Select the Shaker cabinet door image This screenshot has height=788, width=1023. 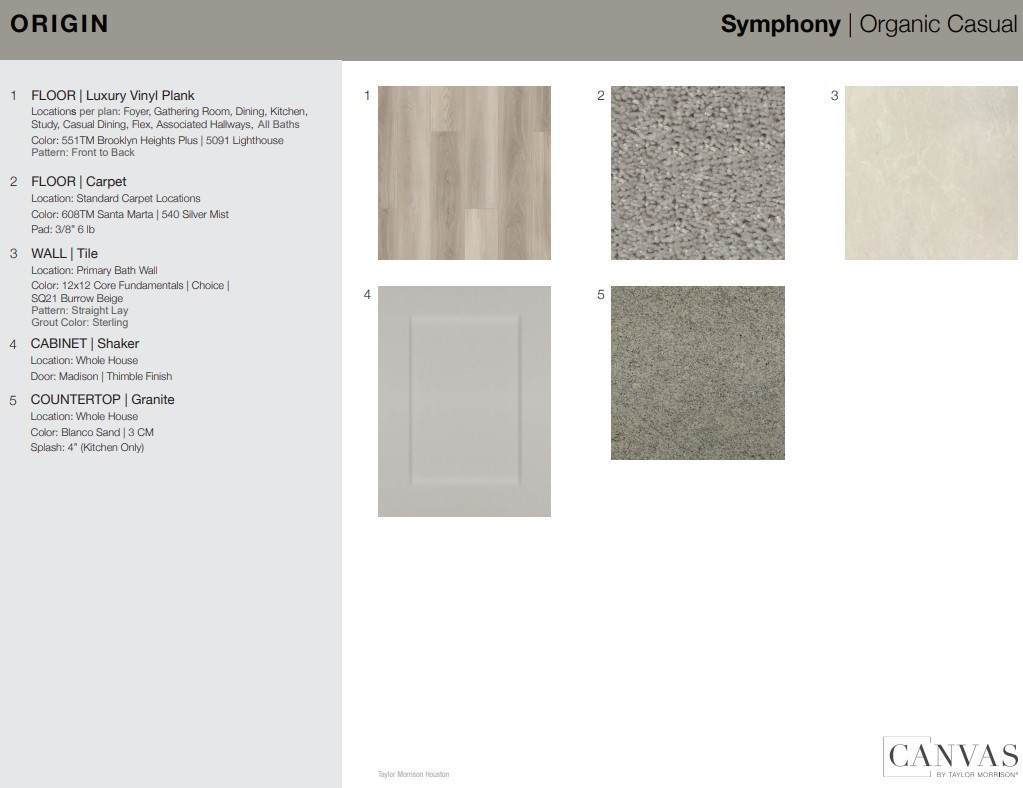(x=464, y=401)
